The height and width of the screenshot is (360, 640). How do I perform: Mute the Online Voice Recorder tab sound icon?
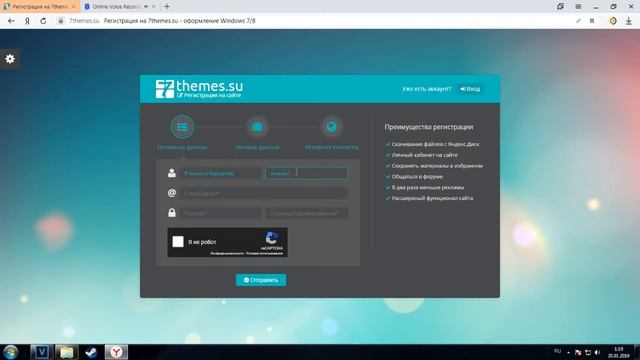(146, 7)
